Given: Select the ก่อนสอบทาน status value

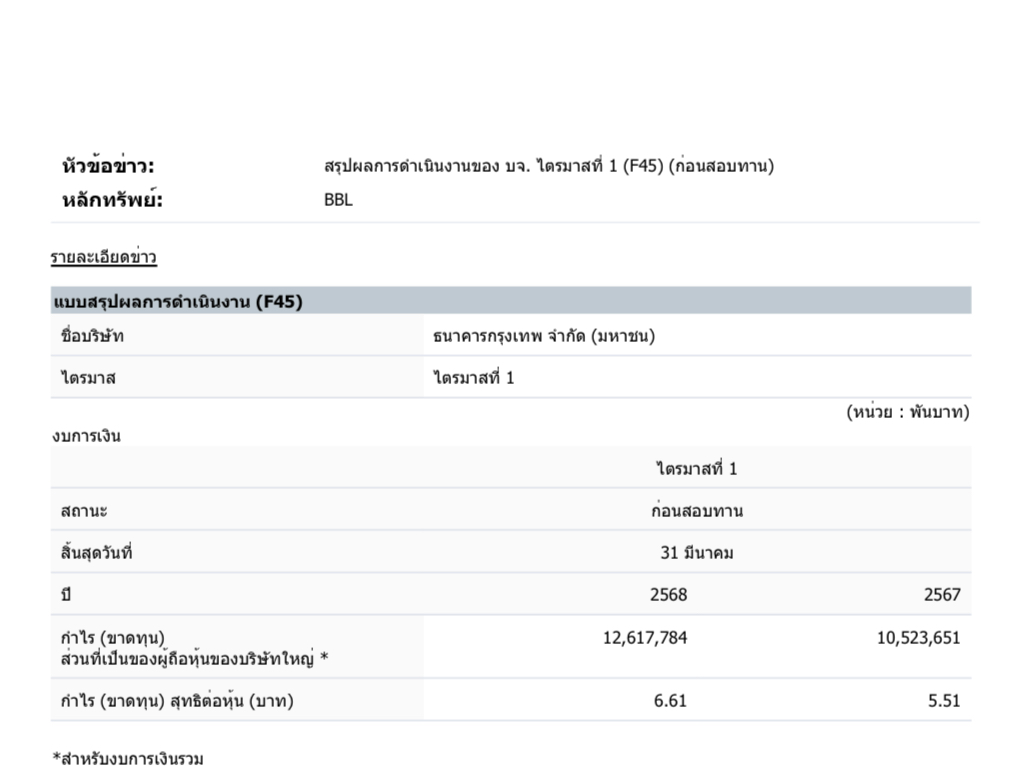Looking at the screenshot, I should point(696,512).
